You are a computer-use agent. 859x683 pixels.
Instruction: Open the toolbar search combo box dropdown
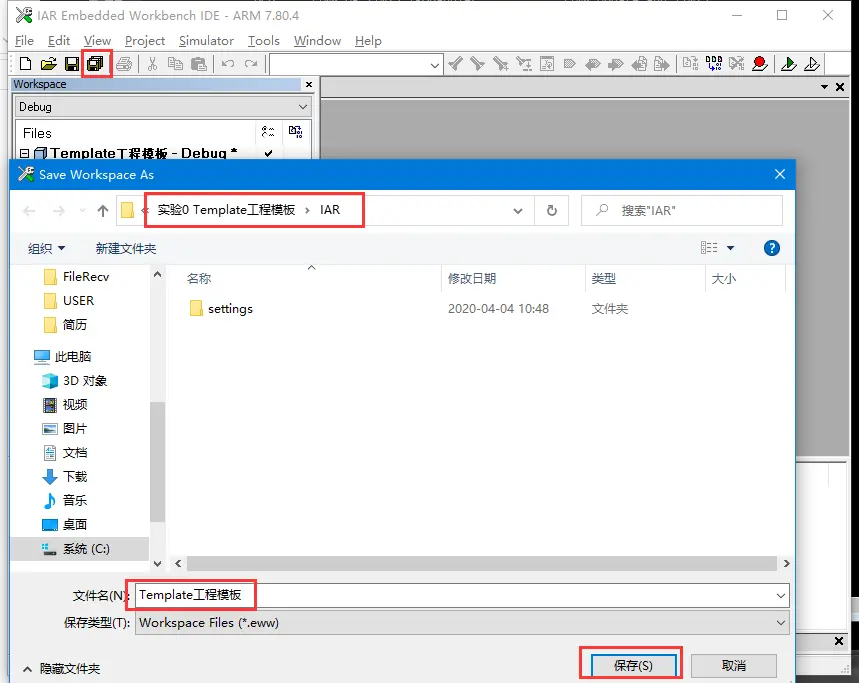[x=434, y=65]
